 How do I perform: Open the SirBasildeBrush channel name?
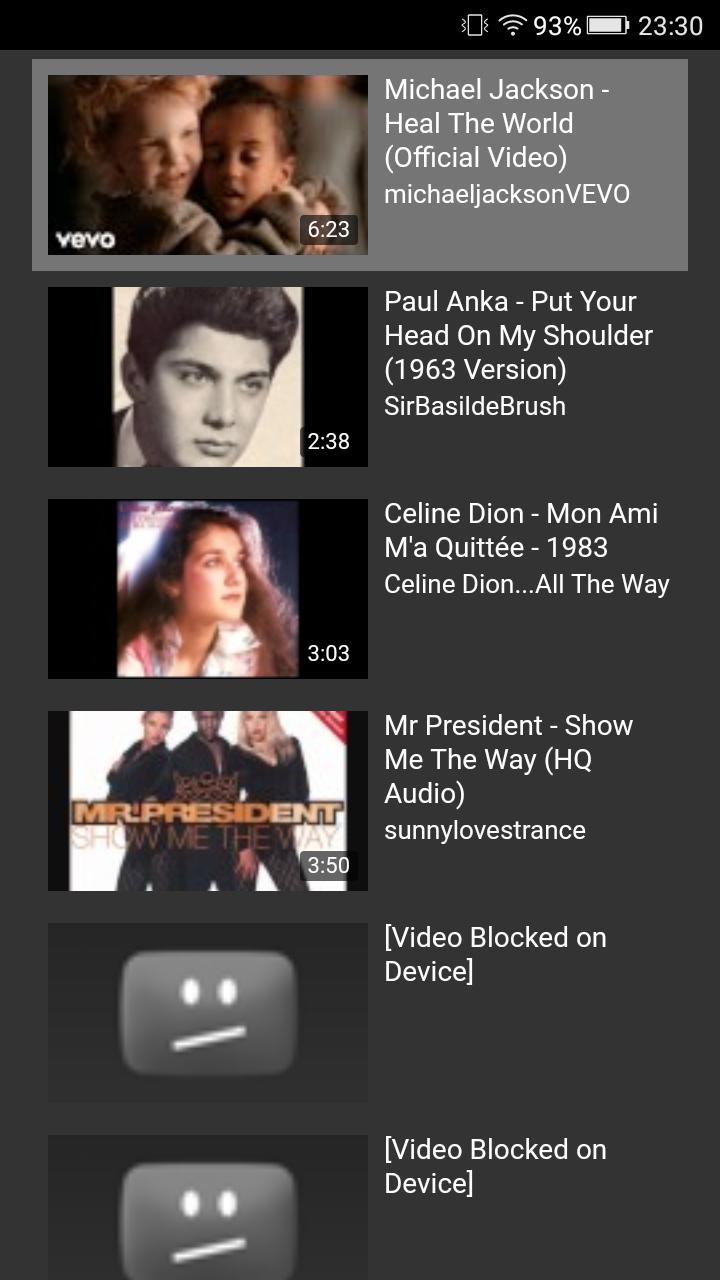coord(475,406)
